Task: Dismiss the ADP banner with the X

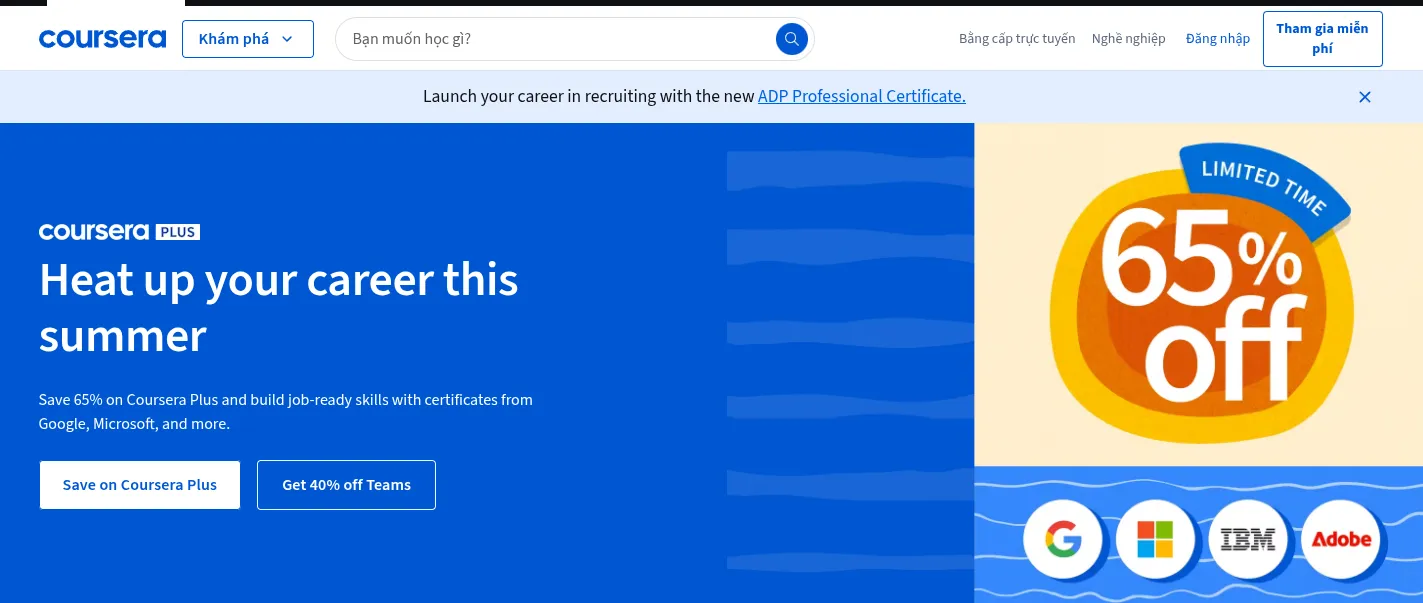Action: click(x=1365, y=97)
